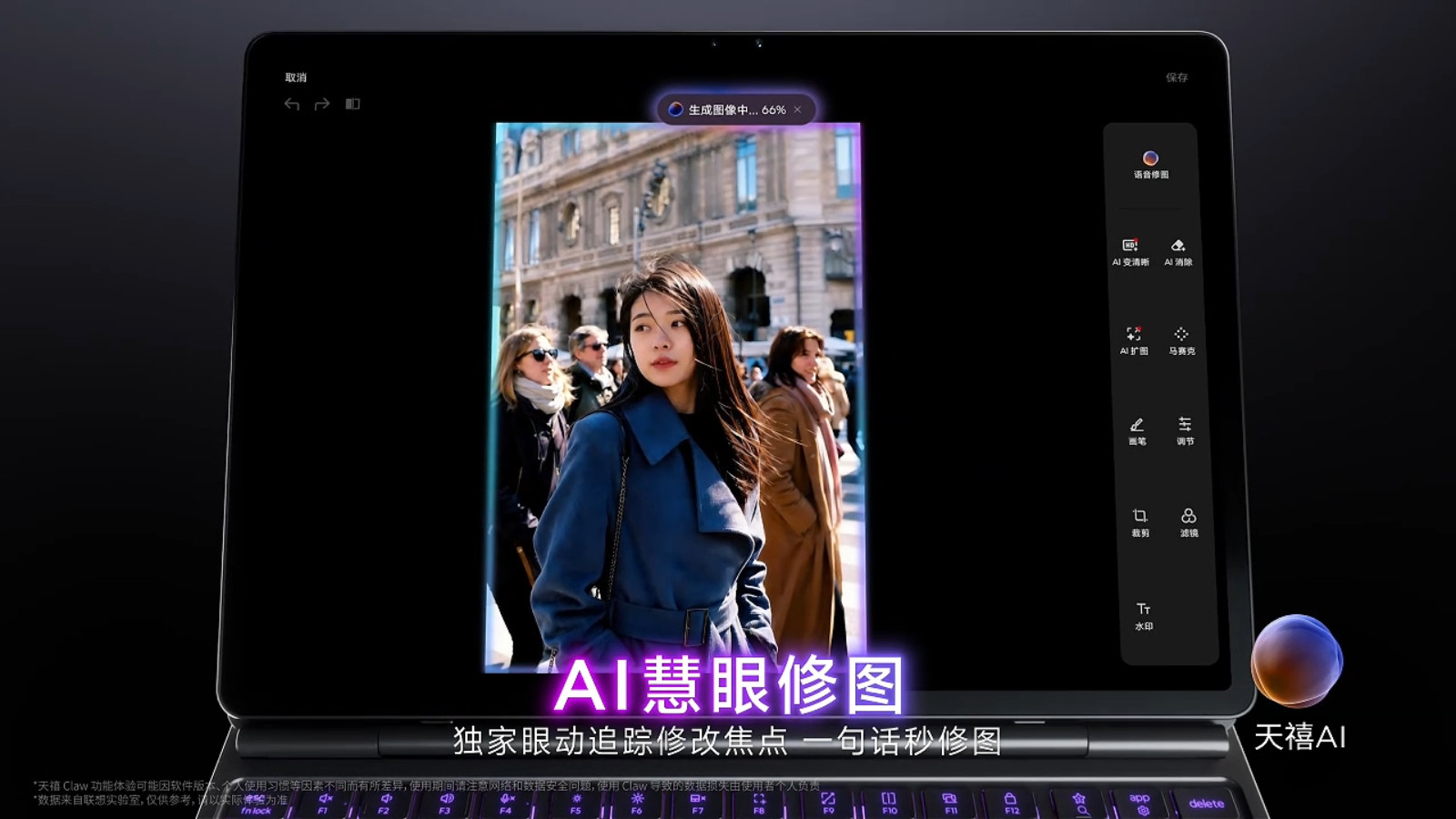Screen dimensions: 1456x819
Task: Select the AI 变清晰 enhance tool
Action: coord(1130,252)
